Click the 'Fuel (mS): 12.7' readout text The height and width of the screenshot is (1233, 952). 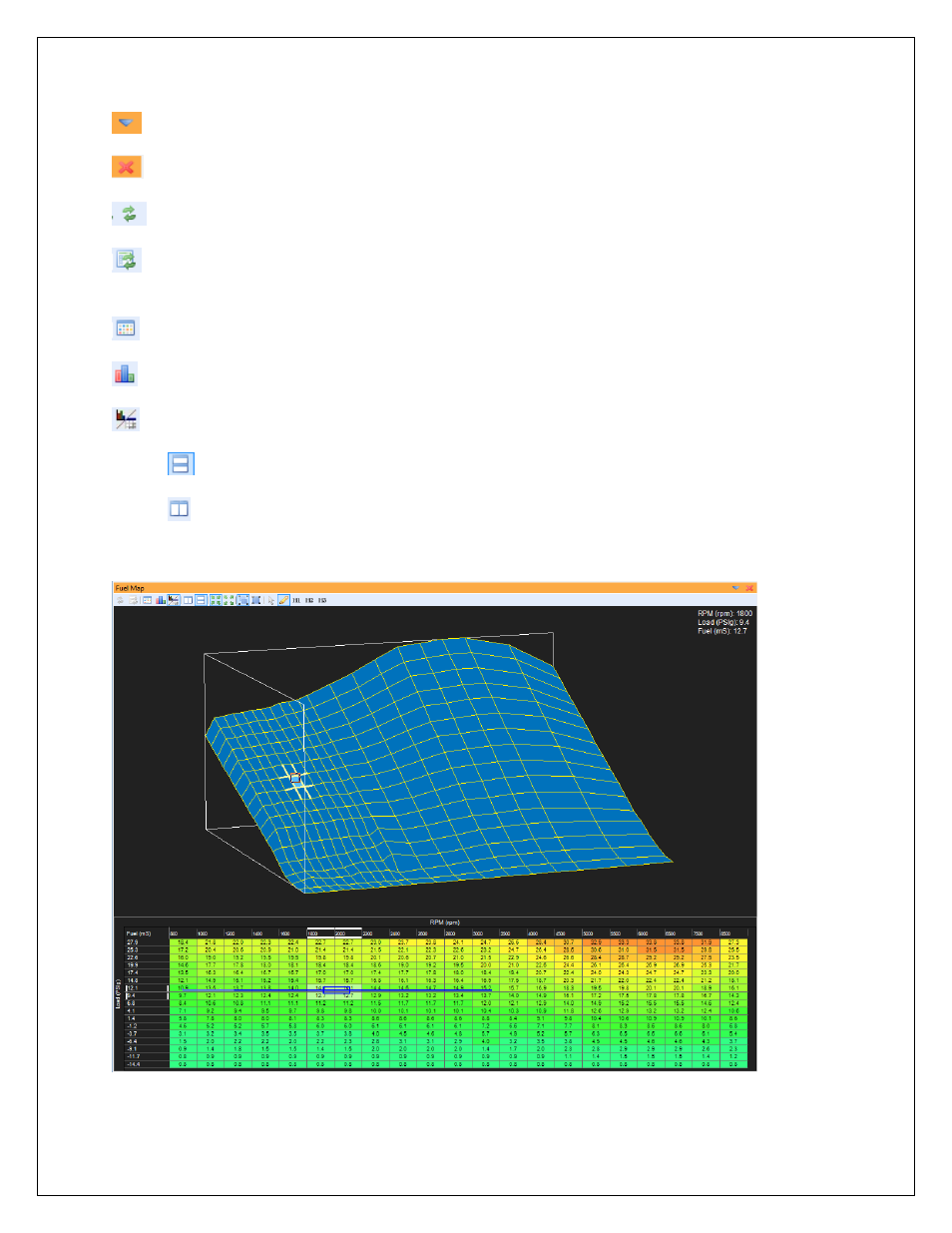[722, 631]
